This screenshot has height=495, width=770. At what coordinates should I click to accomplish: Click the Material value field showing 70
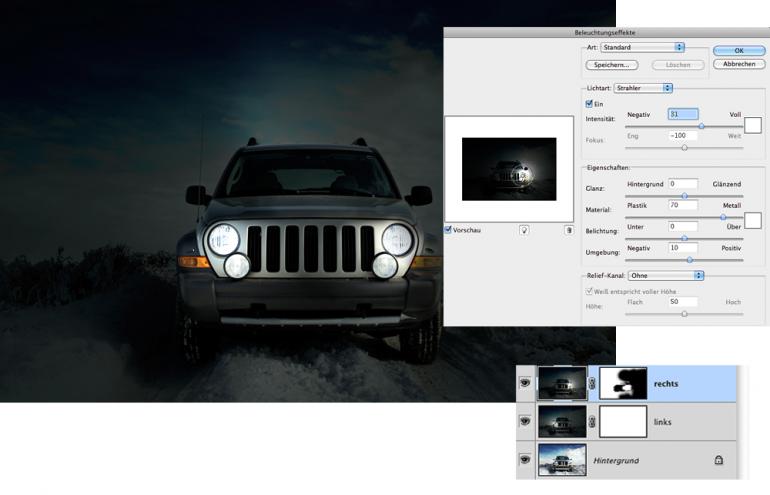[683, 205]
